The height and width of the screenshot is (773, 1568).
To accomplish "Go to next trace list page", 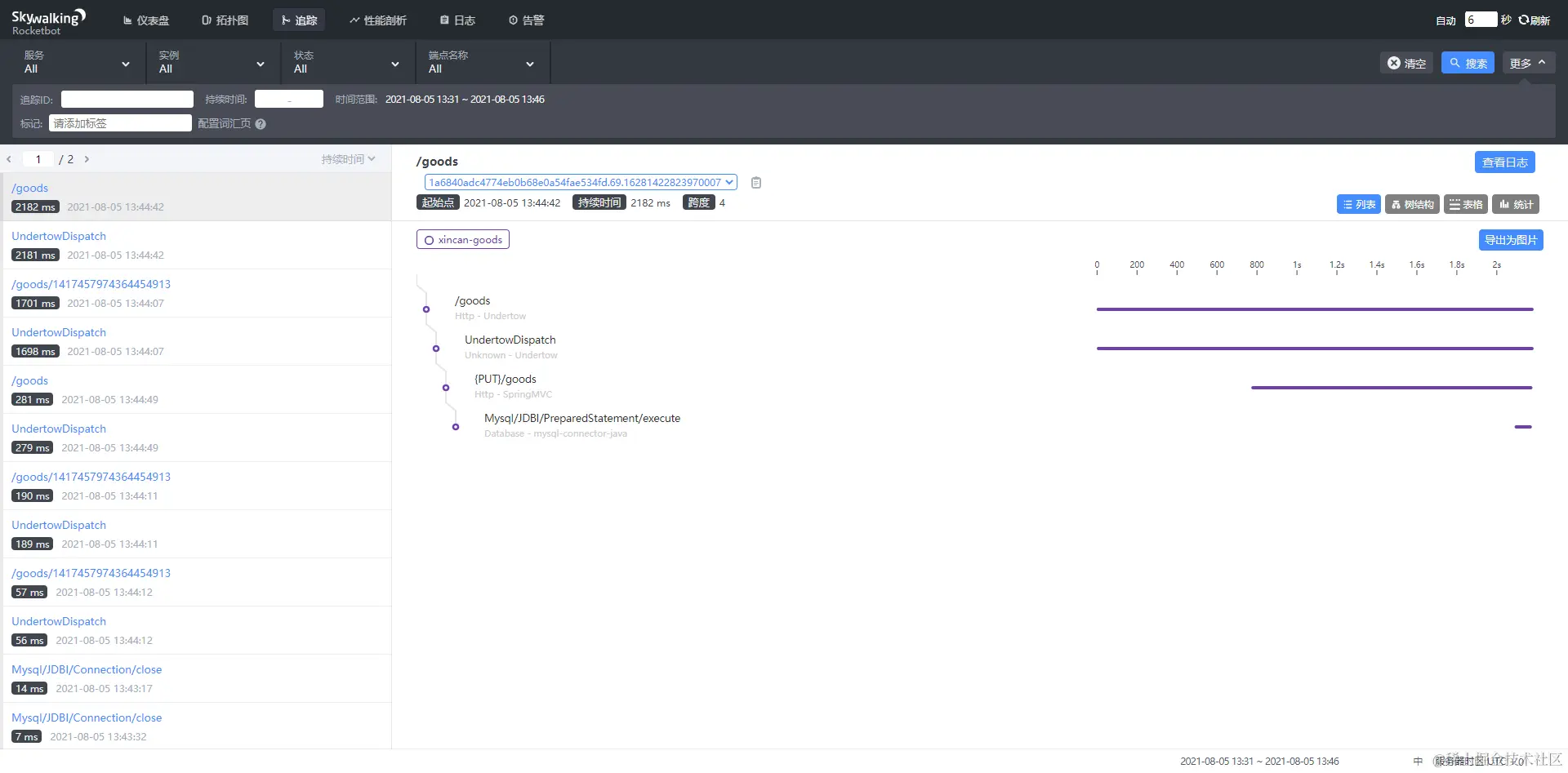I will (x=87, y=159).
